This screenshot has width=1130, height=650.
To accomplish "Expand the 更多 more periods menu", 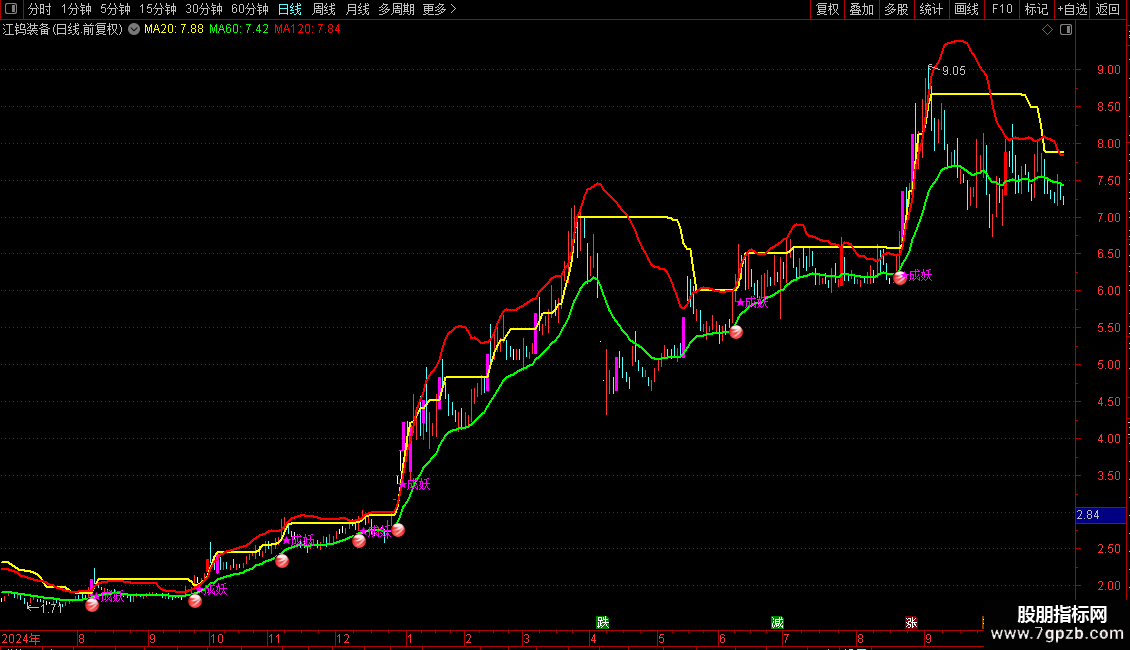I will [x=439, y=9].
